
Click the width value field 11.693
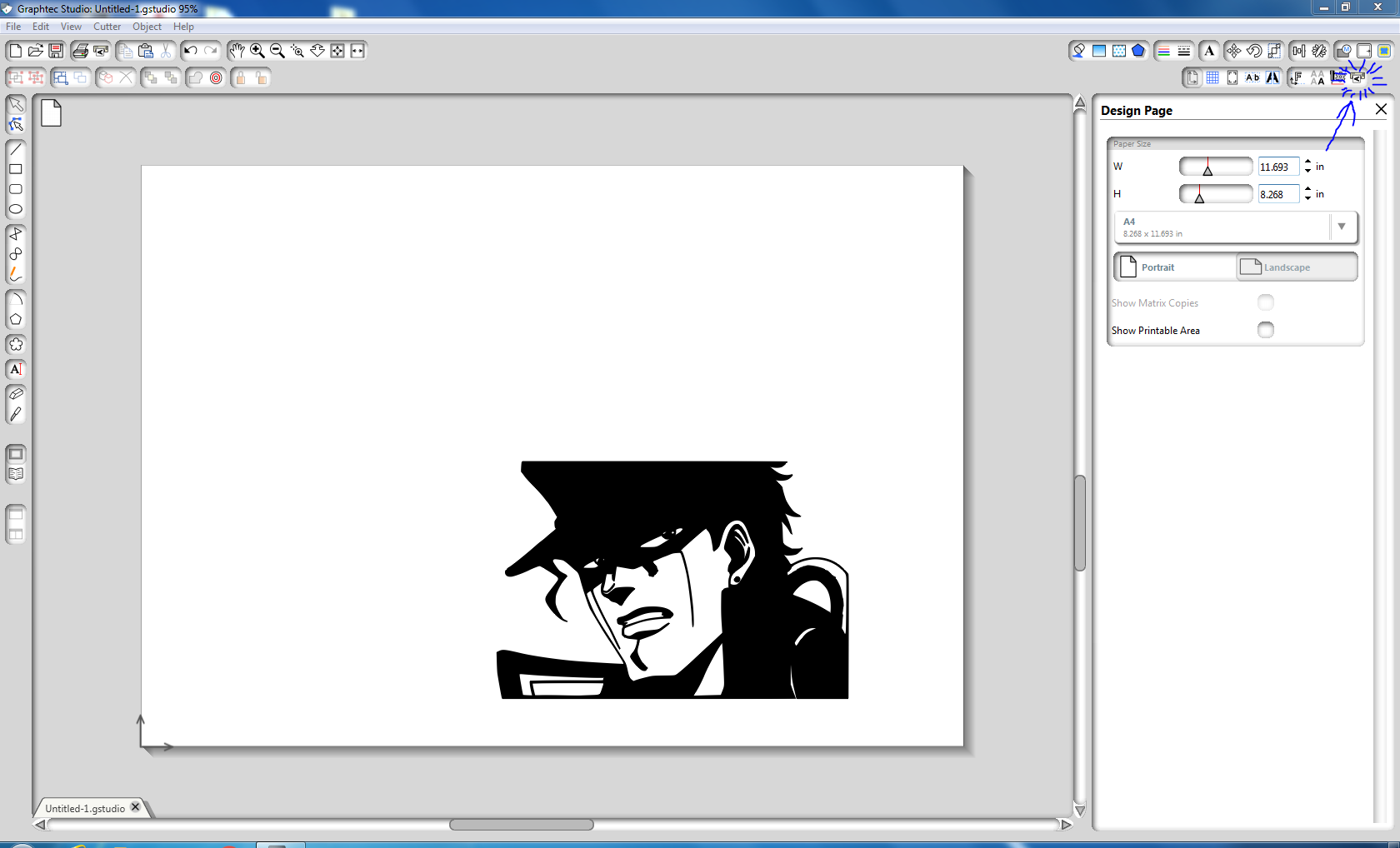(1278, 167)
